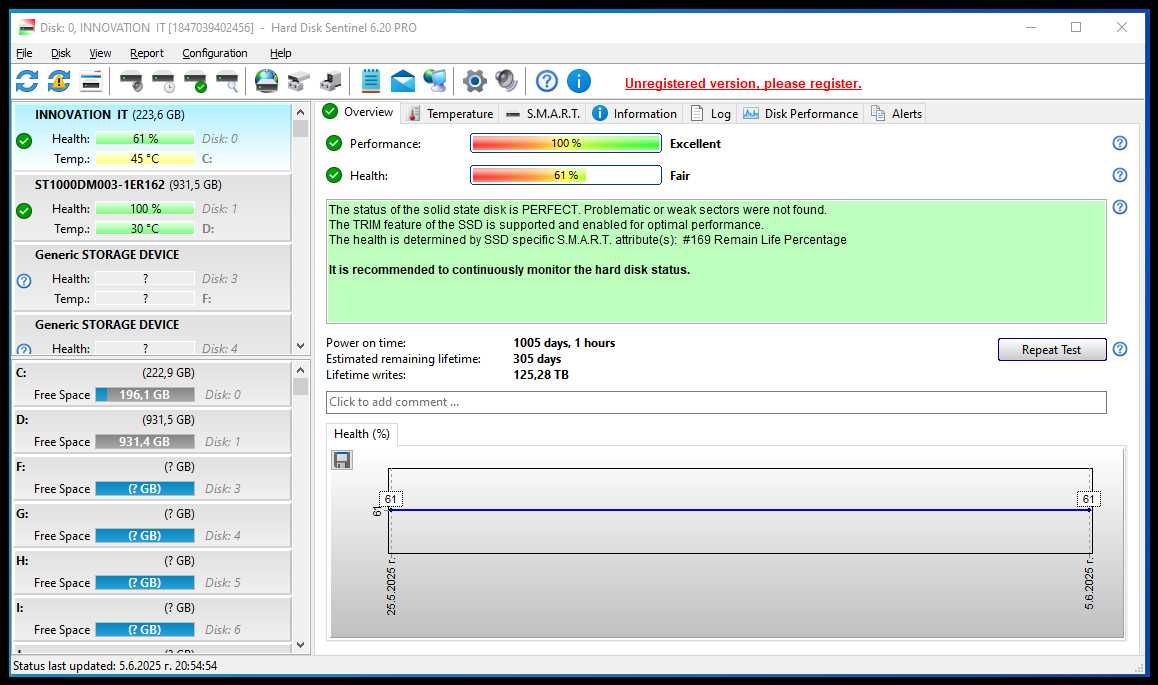Select the ST1000DM003-1ER162 disk entry
The image size is (1158, 685).
click(152, 207)
